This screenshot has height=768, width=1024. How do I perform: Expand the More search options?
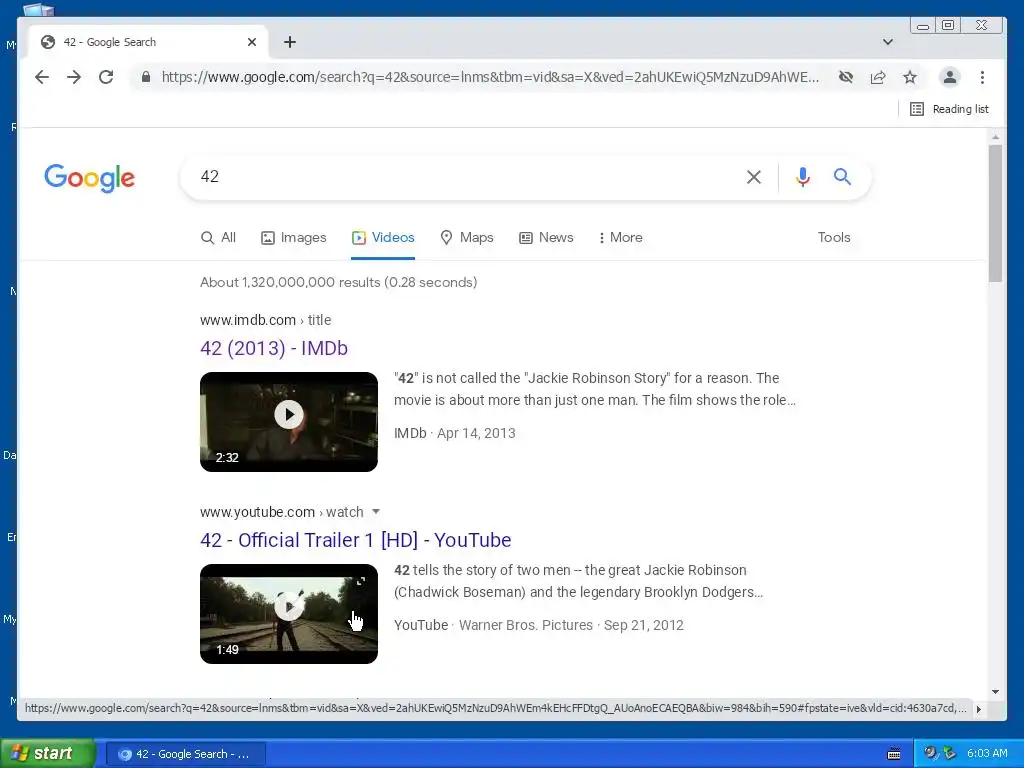tap(620, 238)
